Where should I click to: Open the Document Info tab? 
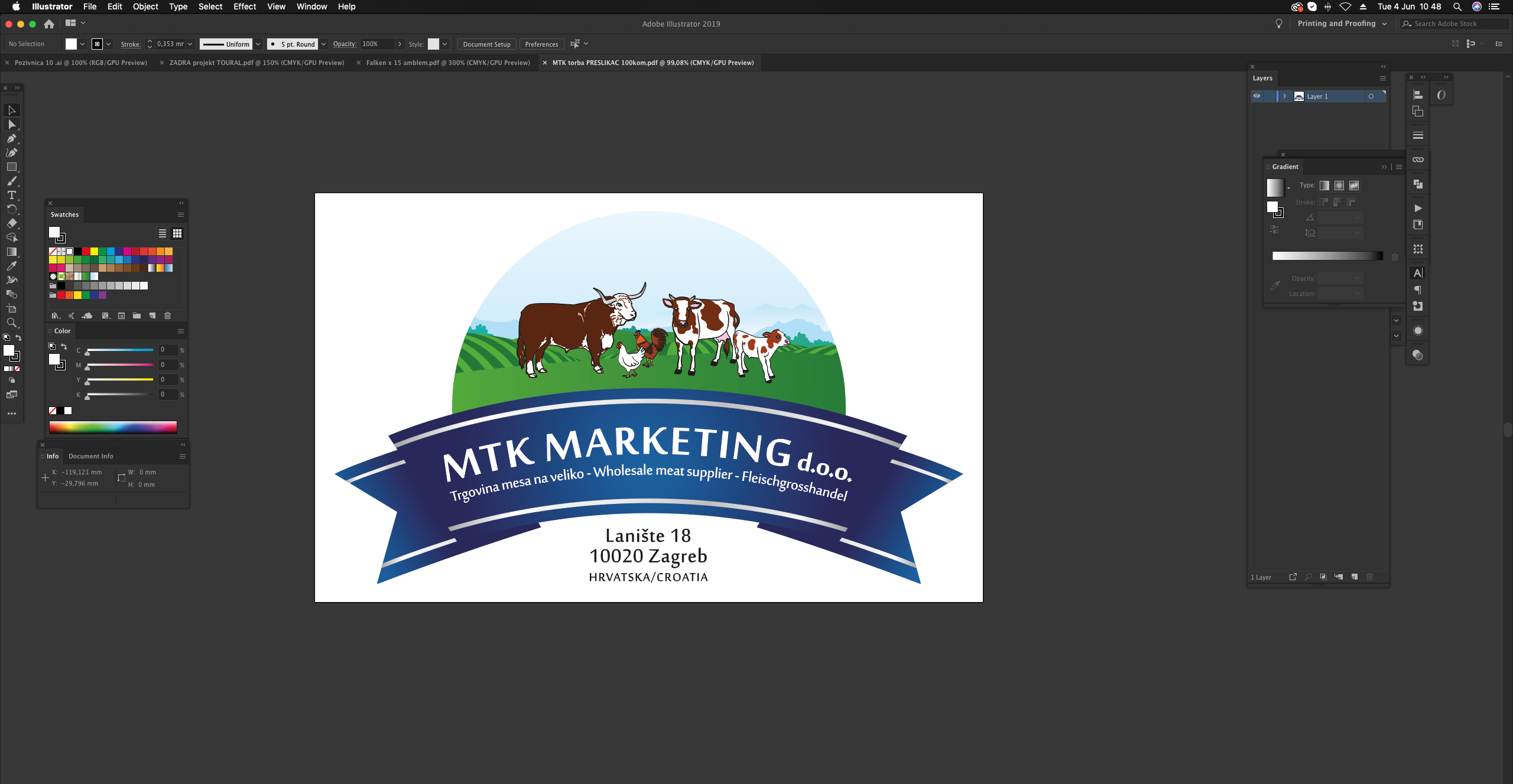(x=90, y=456)
